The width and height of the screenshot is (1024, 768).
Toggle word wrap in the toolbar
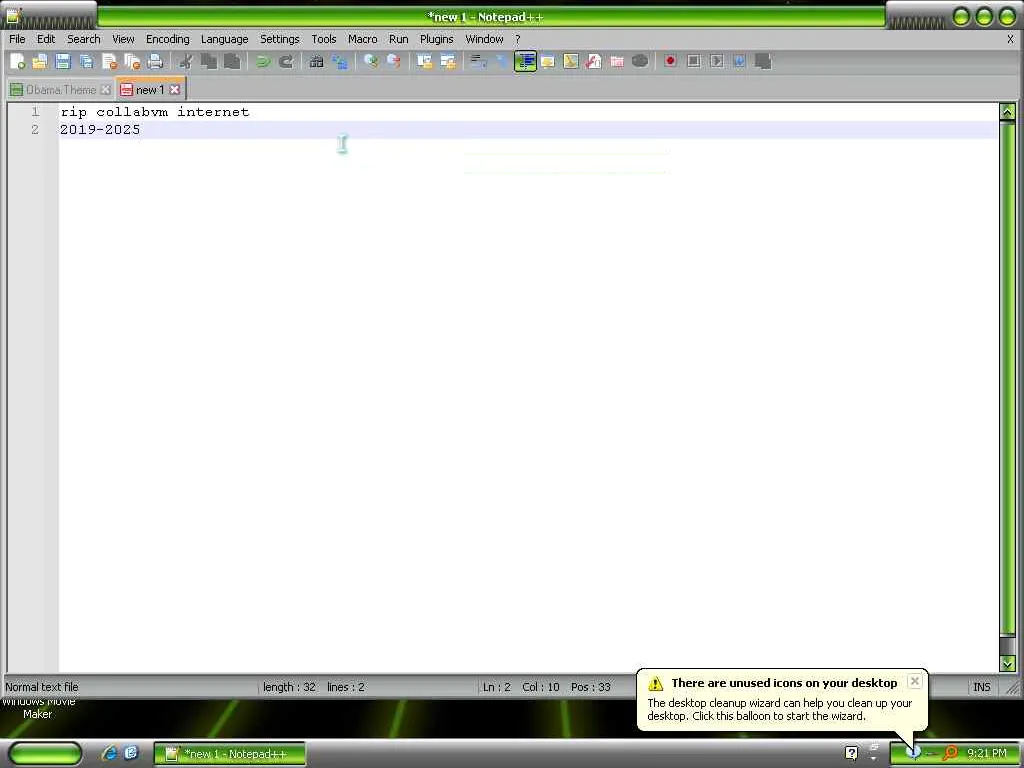(479, 61)
